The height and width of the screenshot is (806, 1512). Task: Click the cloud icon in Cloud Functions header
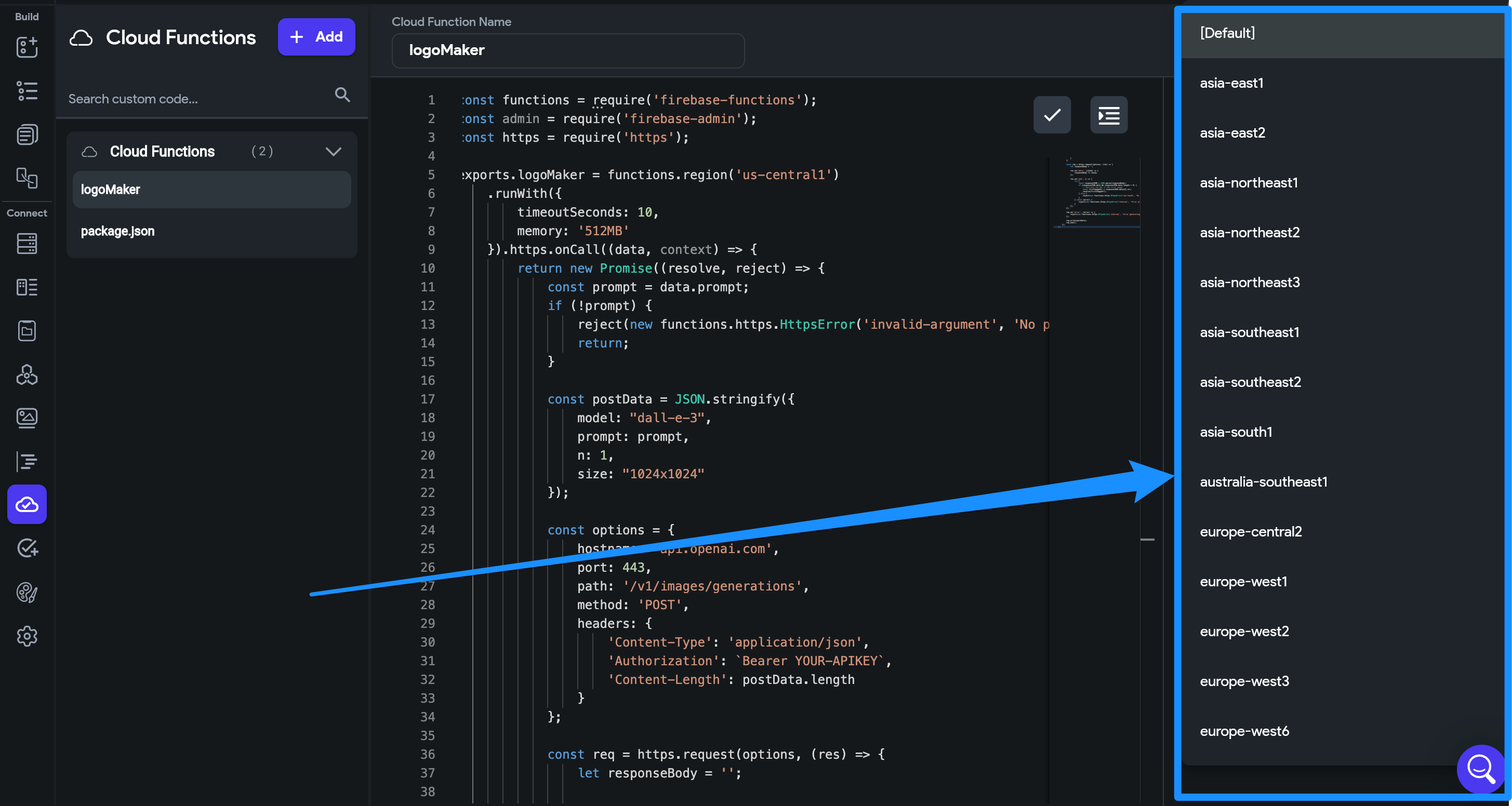pyautogui.click(x=81, y=37)
